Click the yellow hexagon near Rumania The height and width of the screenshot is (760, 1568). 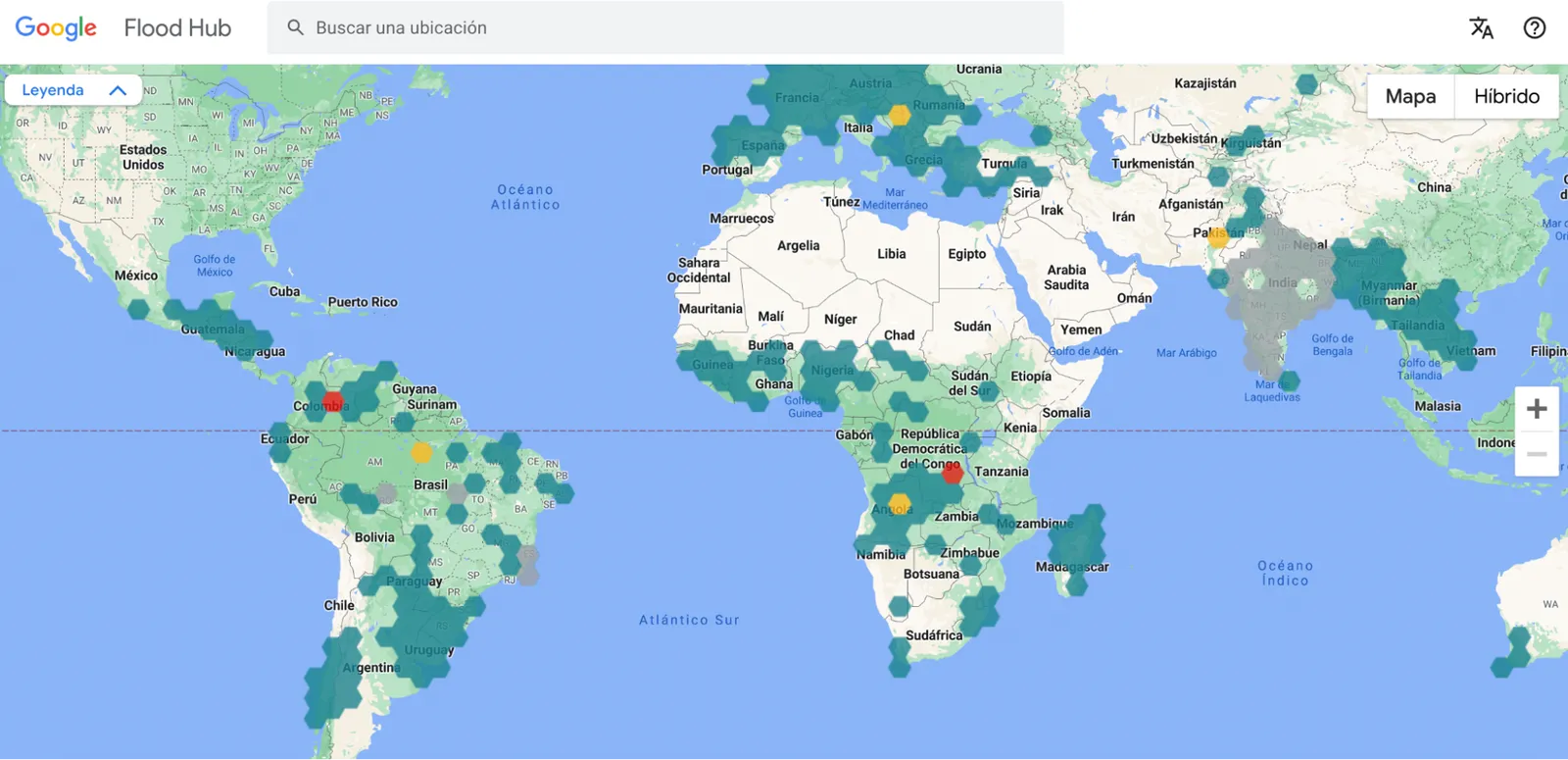coord(900,116)
